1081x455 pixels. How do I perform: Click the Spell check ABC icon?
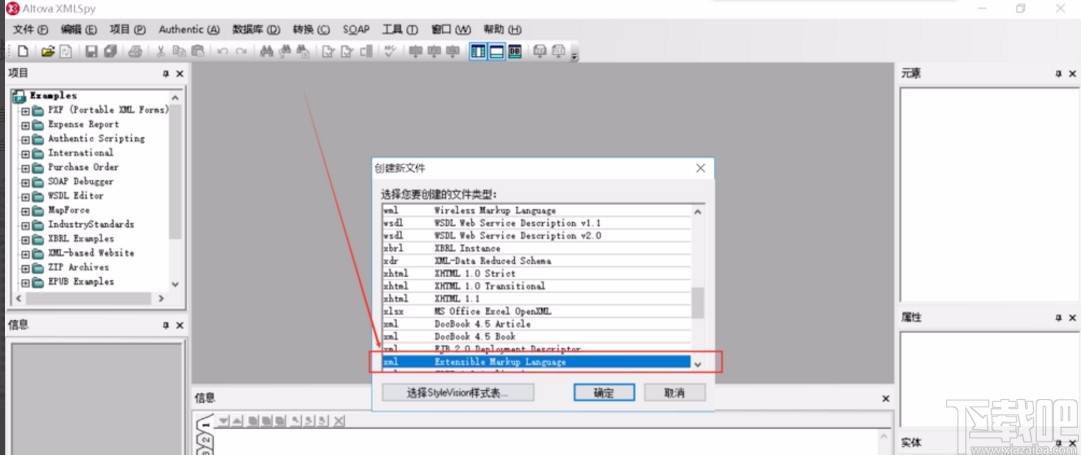click(x=390, y=51)
